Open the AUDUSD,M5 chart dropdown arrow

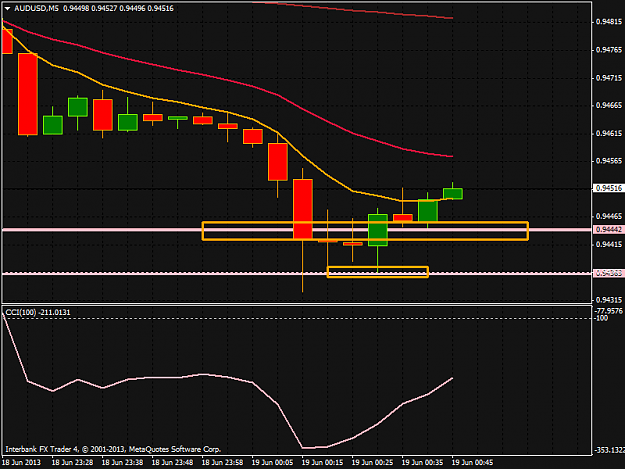(7, 8)
